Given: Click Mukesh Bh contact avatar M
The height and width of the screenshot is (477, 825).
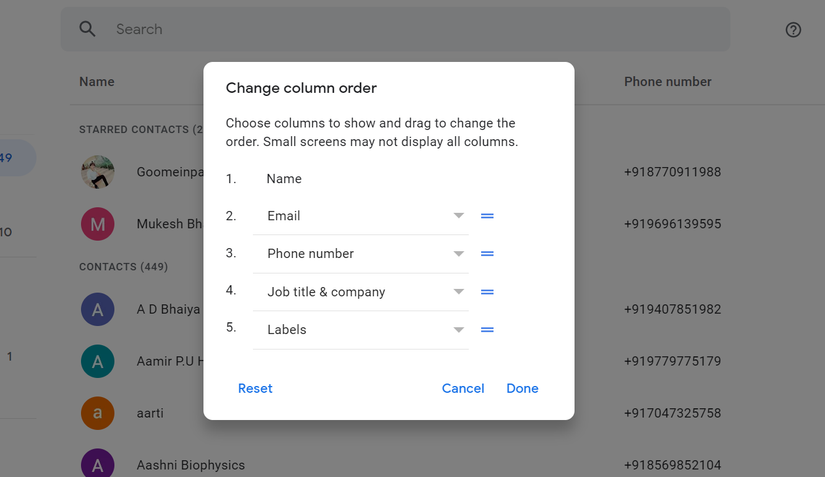Looking at the screenshot, I should point(97,224).
